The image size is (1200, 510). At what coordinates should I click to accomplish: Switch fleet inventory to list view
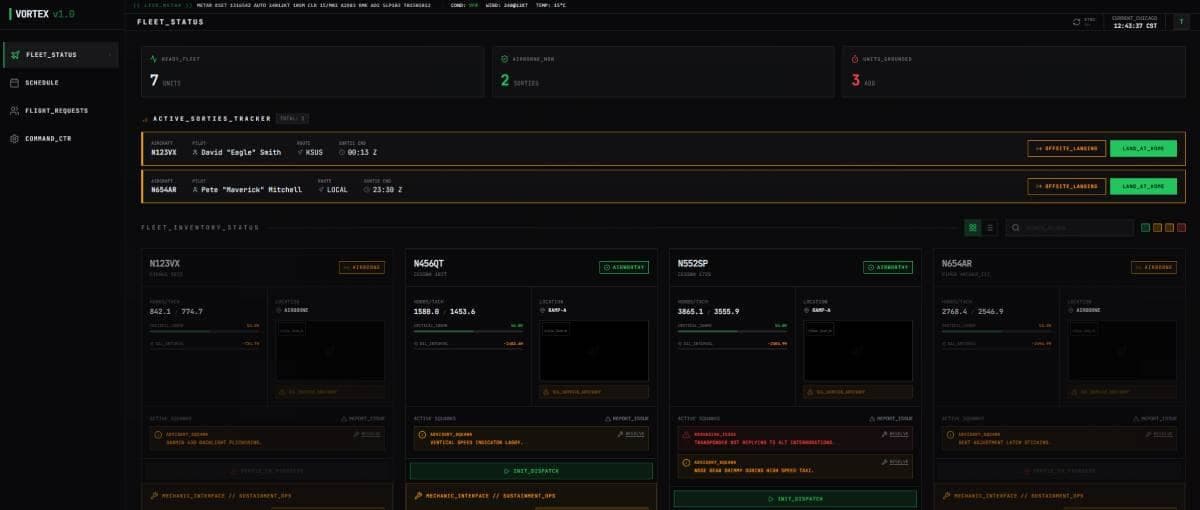pyautogui.click(x=990, y=228)
